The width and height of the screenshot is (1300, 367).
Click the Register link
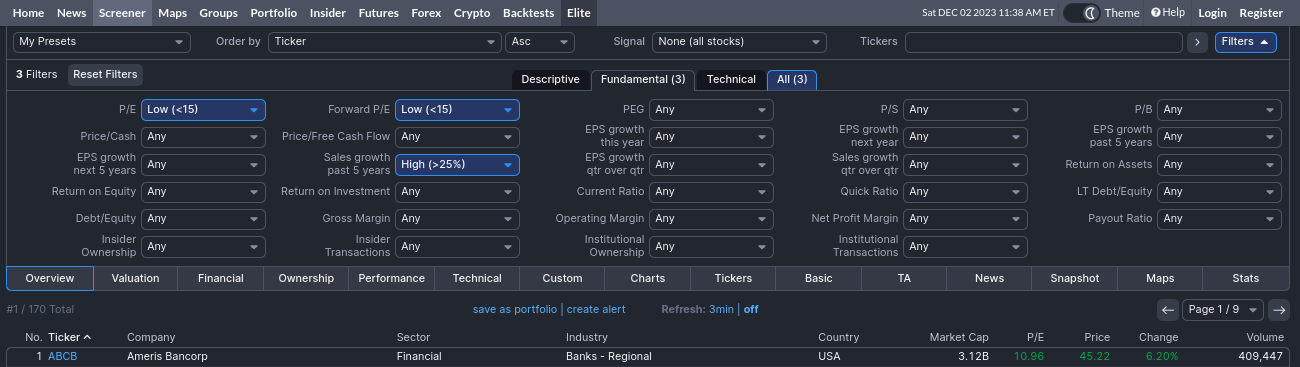[x=1261, y=13]
